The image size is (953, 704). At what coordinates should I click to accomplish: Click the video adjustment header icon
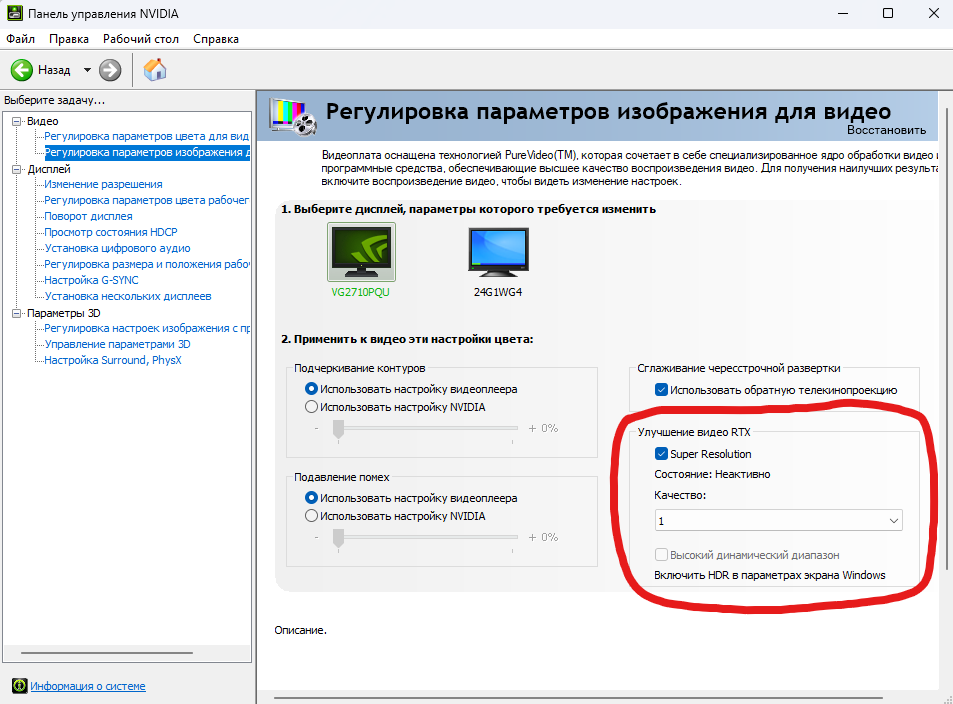[x=294, y=117]
